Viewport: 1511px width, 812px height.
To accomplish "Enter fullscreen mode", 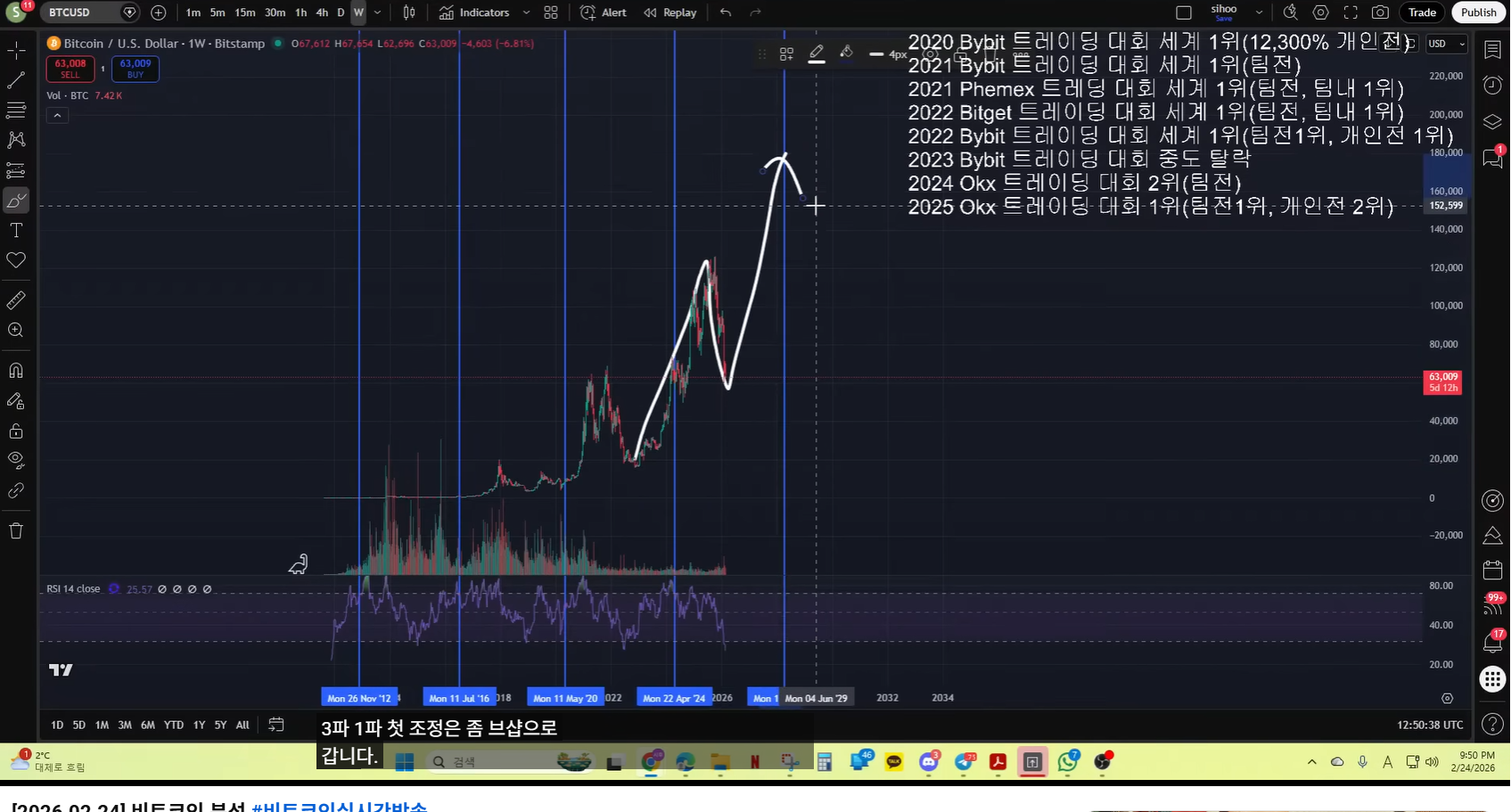I will point(1351,12).
